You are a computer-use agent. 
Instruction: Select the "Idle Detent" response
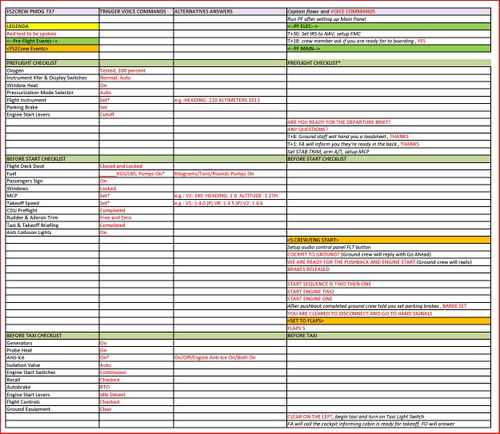click(x=136, y=395)
